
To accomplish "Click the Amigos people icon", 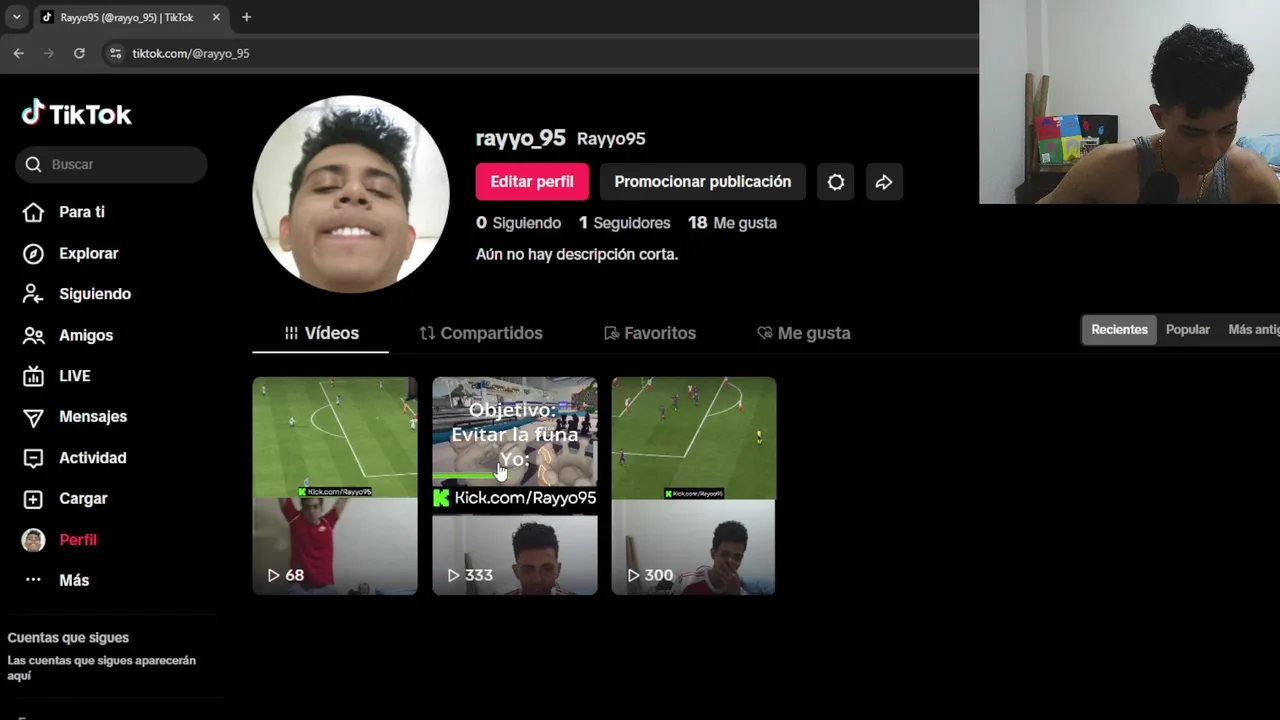I will 33,335.
